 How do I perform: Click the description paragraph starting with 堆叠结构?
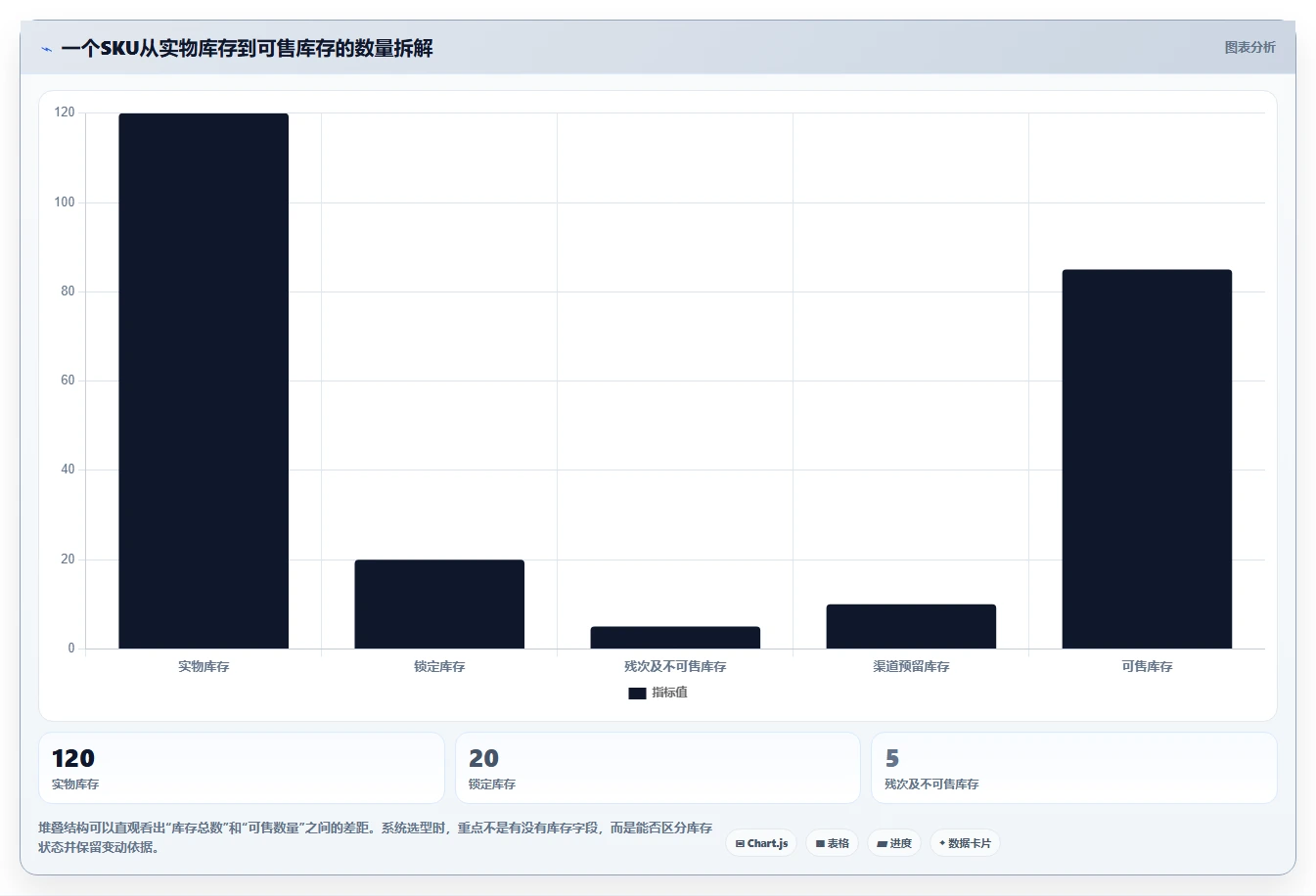point(376,837)
